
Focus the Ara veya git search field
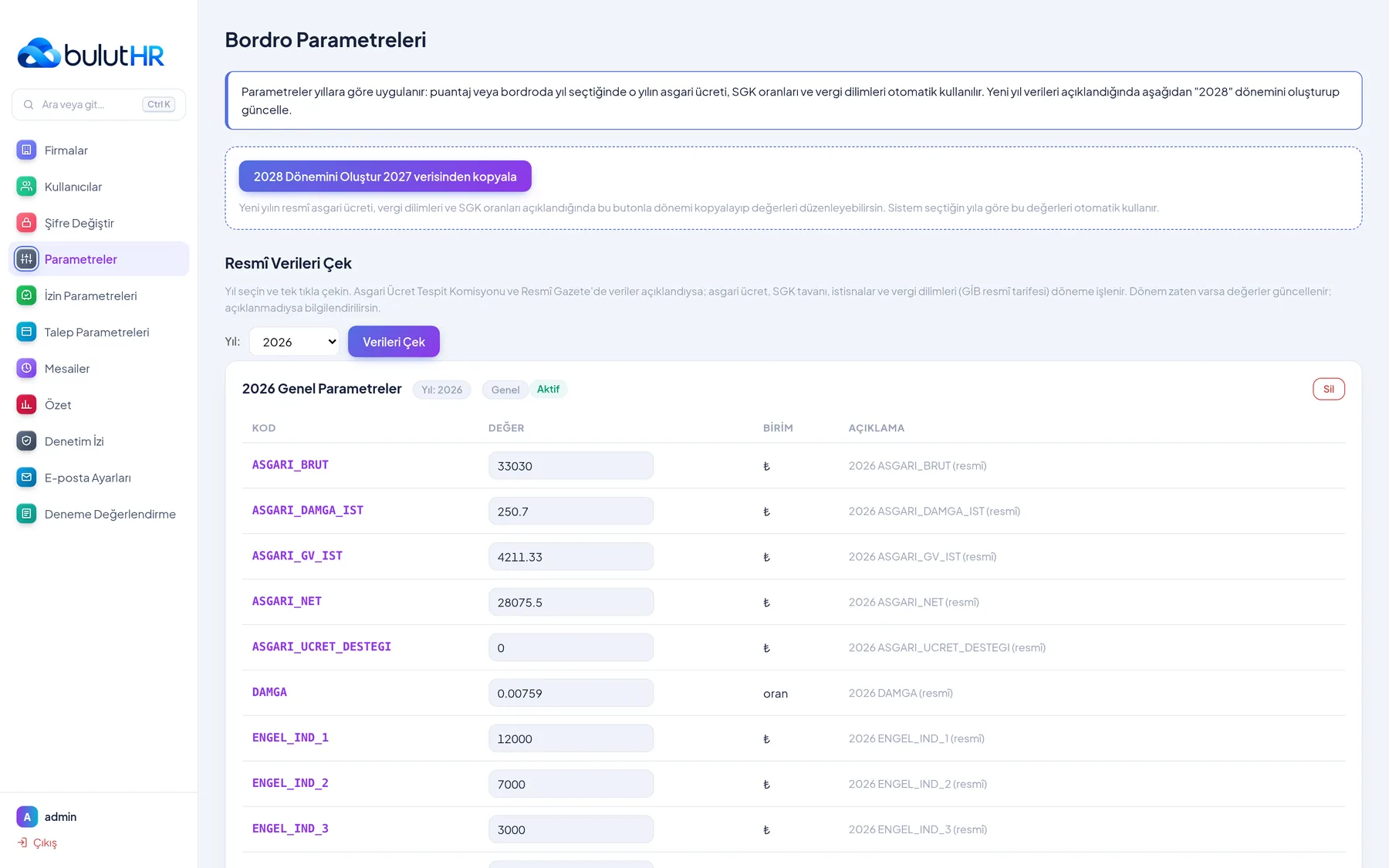(99, 104)
